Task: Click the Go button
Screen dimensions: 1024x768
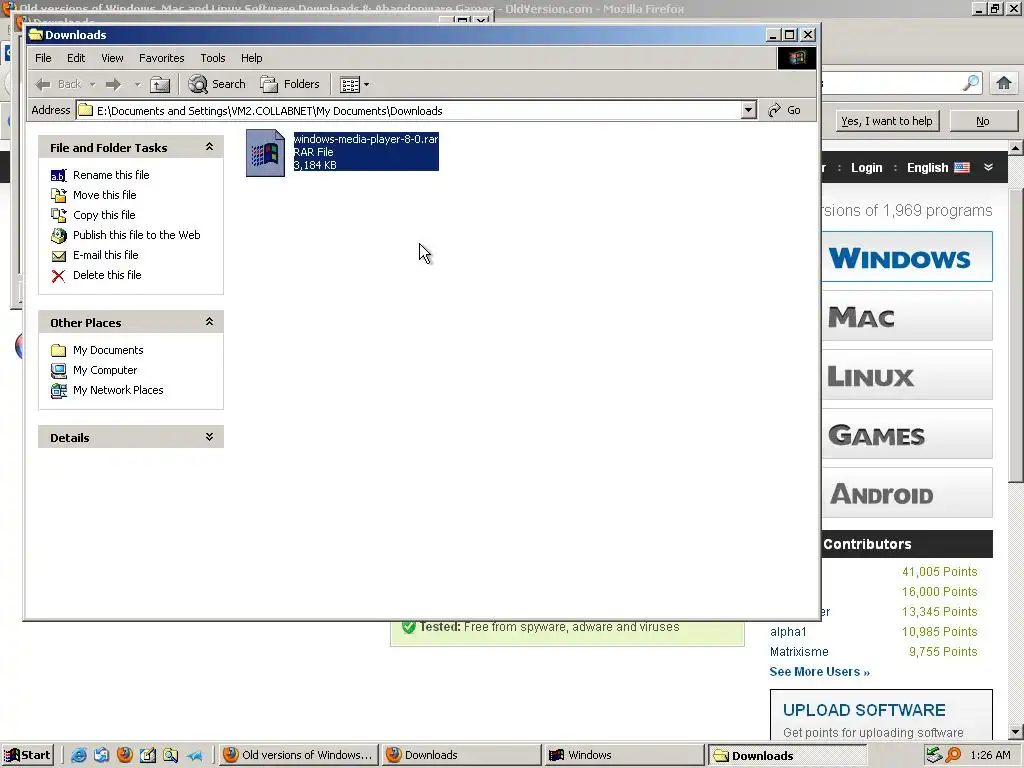Action: pyautogui.click(x=785, y=110)
